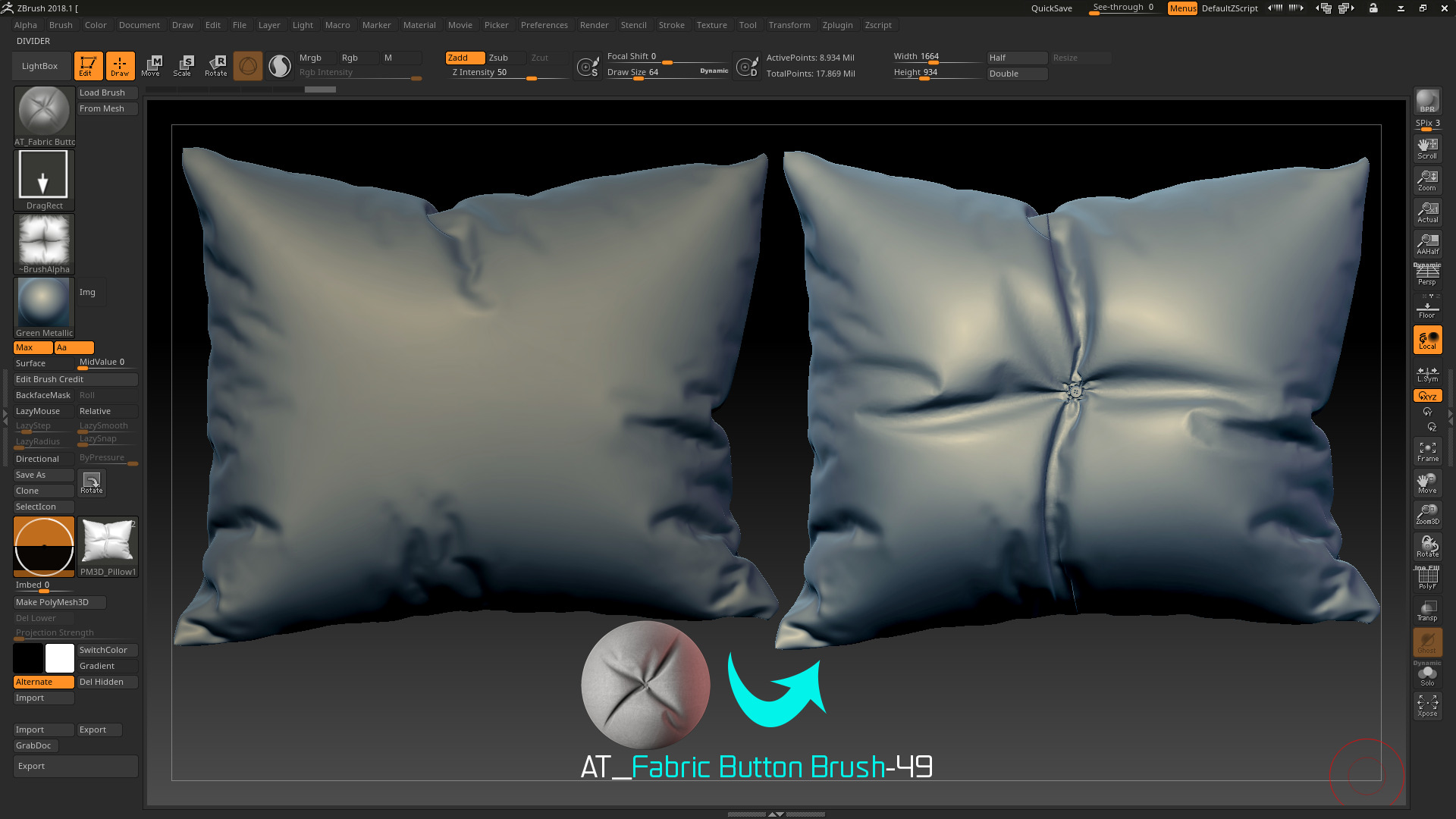
Task: Adjust the Focal Shift slider
Action: [x=667, y=57]
